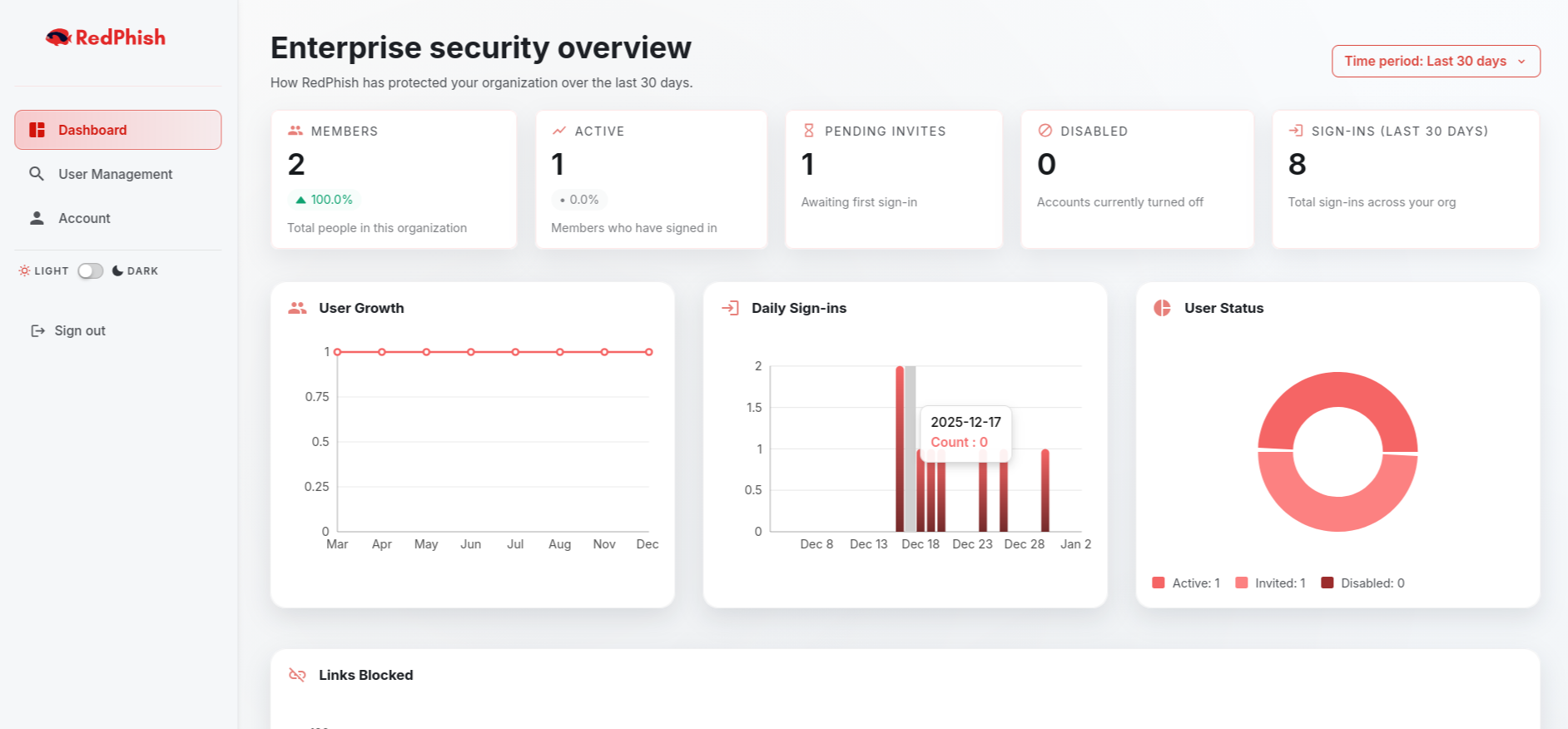Click the chevron in Time period selector
1568x729 pixels.
coord(1521,62)
